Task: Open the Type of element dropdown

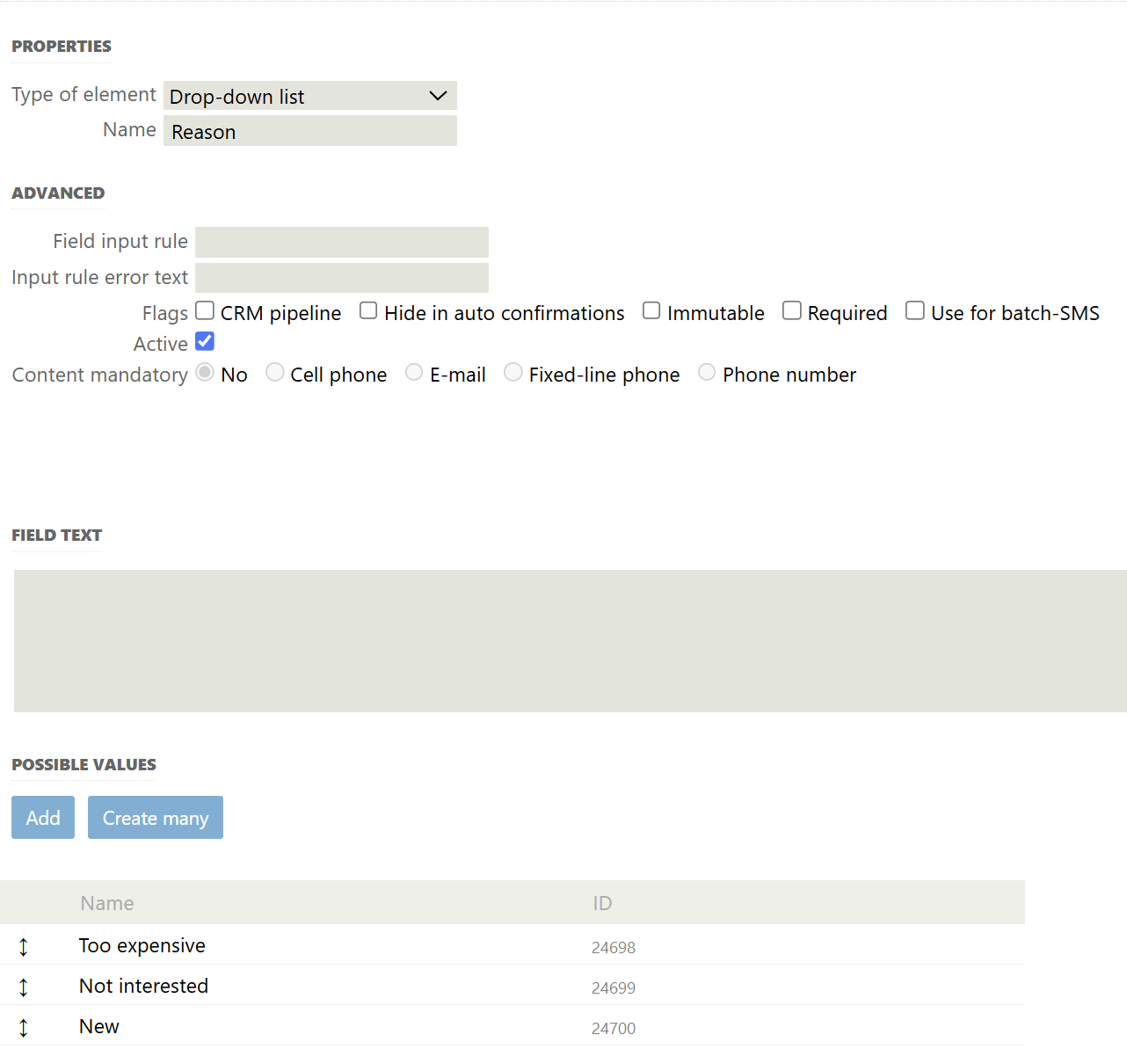Action: (309, 96)
